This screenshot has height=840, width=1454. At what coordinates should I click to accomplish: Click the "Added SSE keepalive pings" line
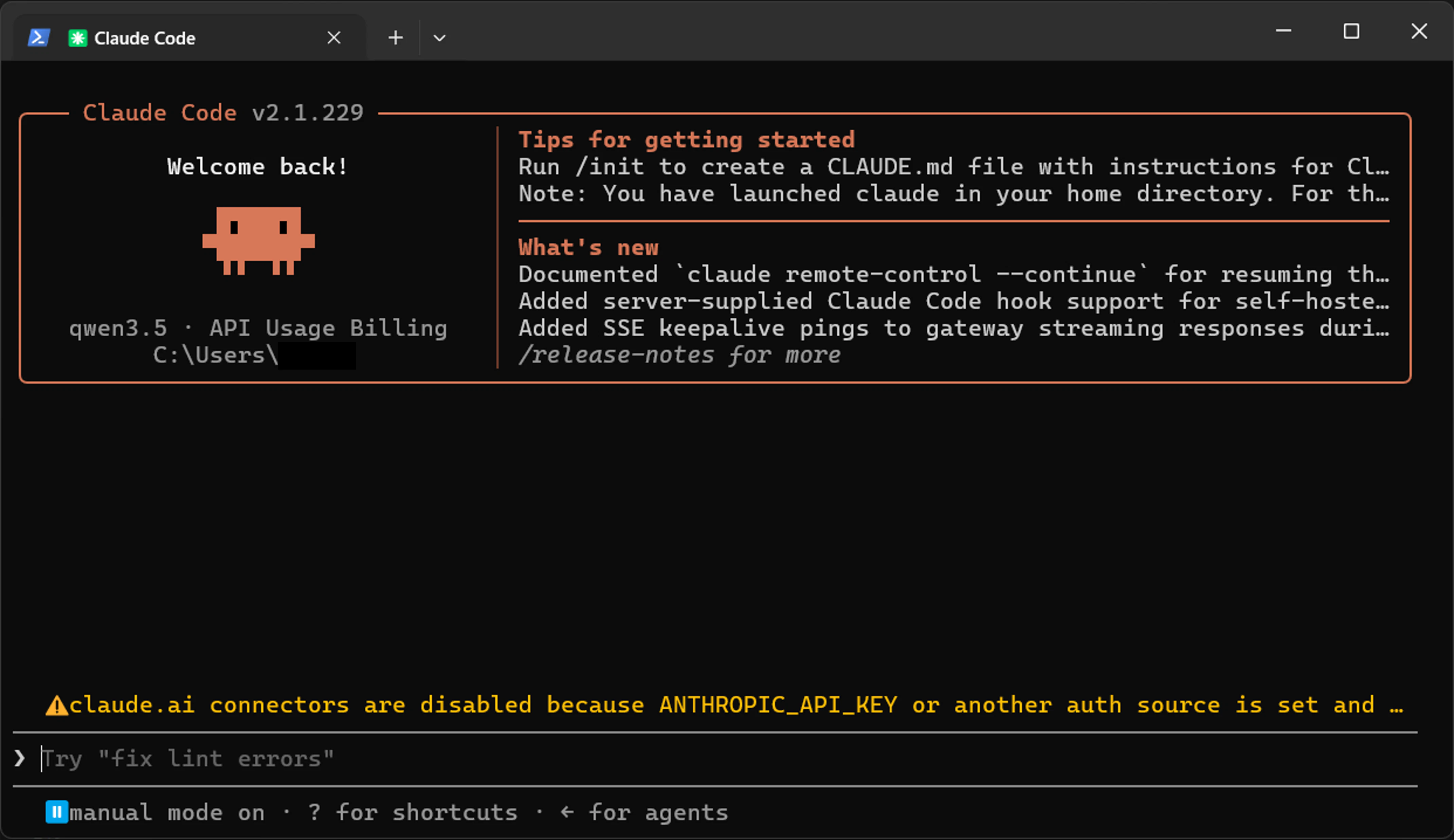click(x=954, y=328)
